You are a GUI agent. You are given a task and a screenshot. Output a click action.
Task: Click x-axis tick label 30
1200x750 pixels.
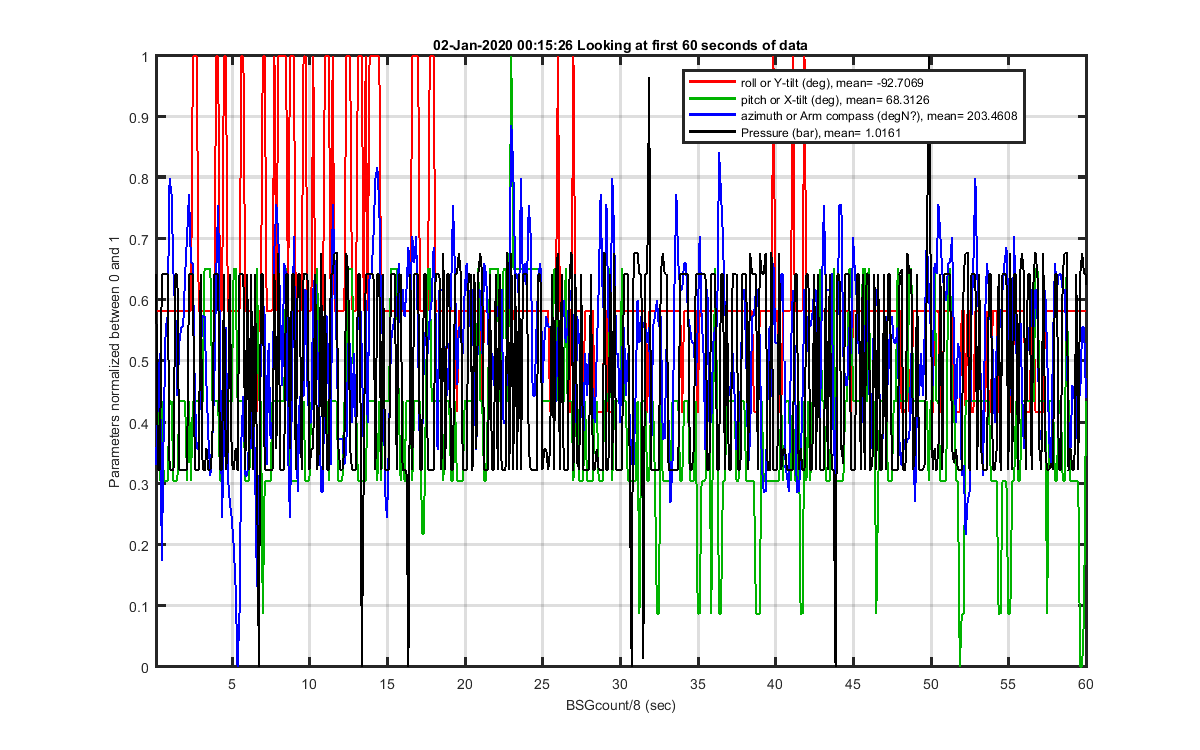tap(620, 684)
